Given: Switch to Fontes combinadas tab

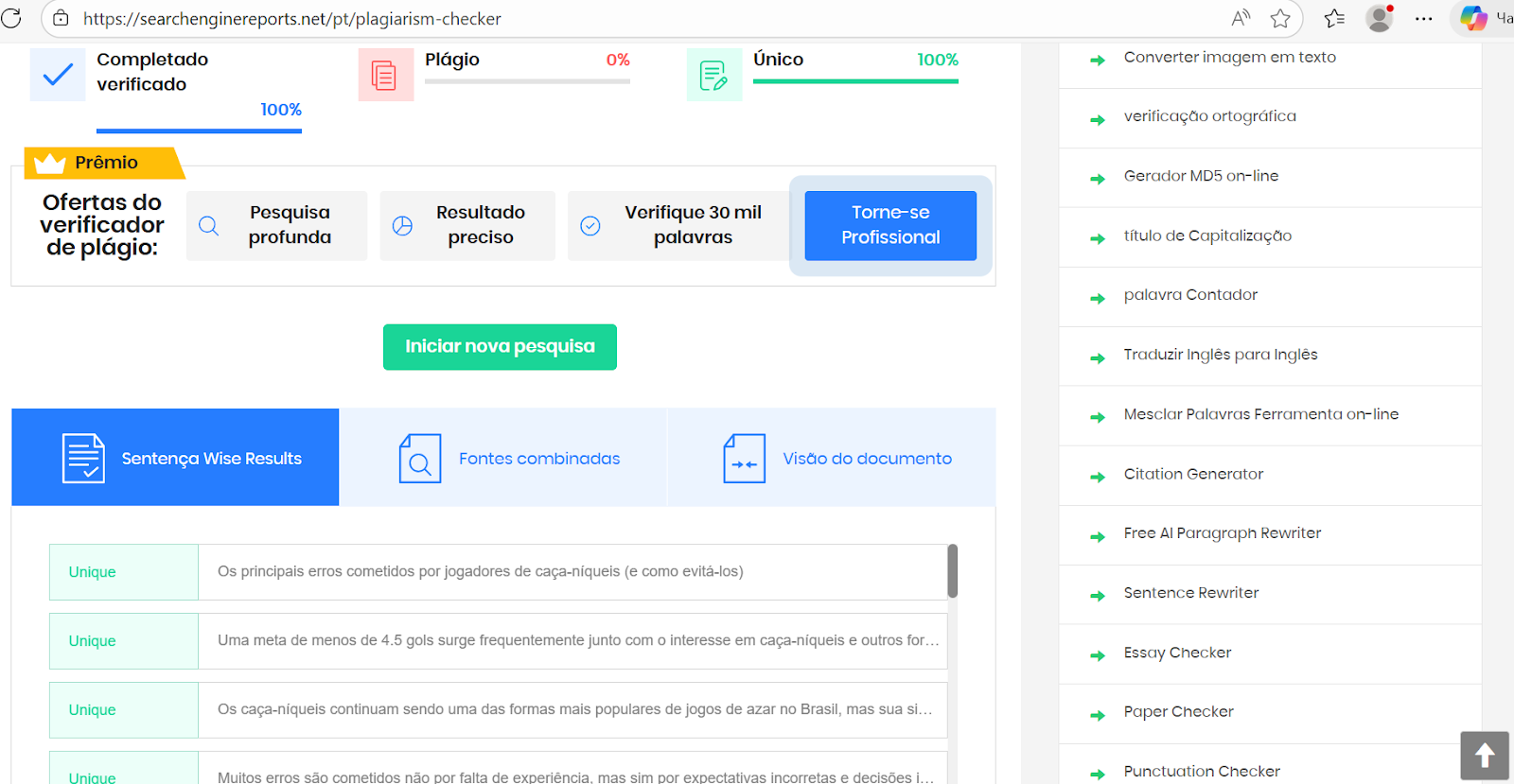Looking at the screenshot, I should (x=503, y=458).
